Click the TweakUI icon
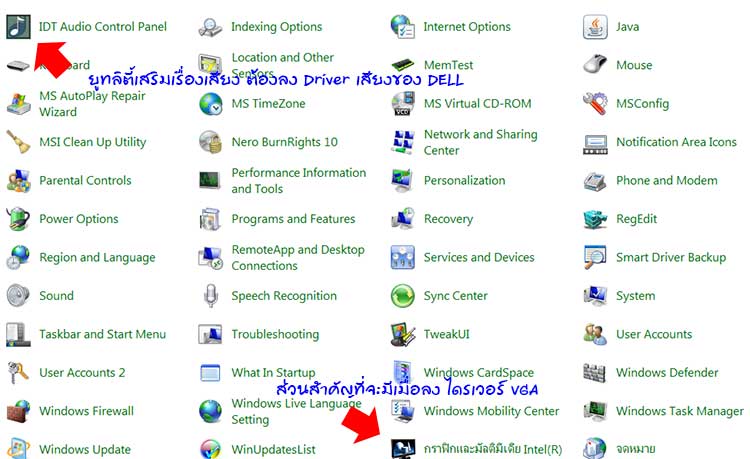Image resolution: width=750 pixels, height=459 pixels. tap(403, 334)
